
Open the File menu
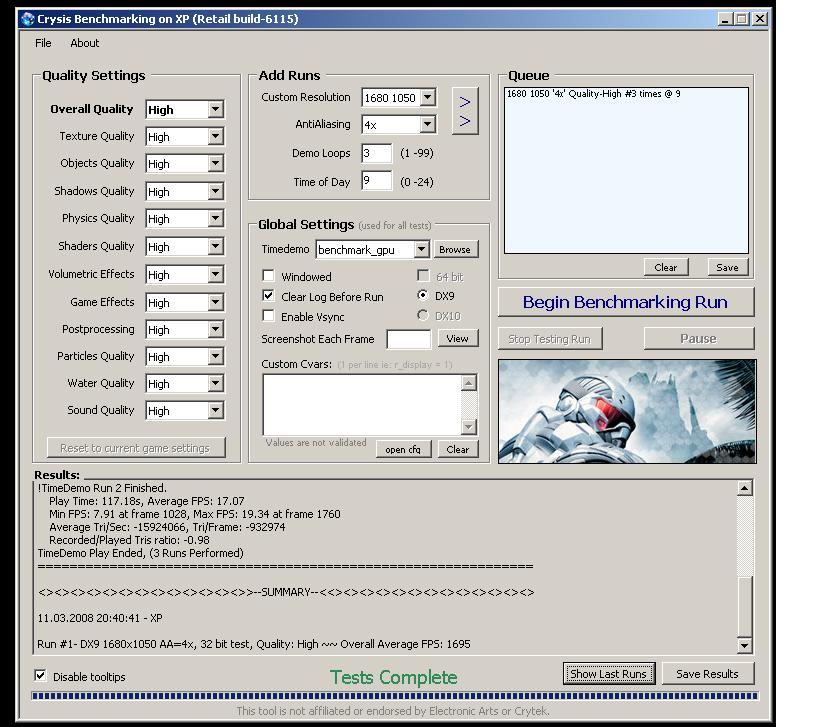click(x=43, y=43)
